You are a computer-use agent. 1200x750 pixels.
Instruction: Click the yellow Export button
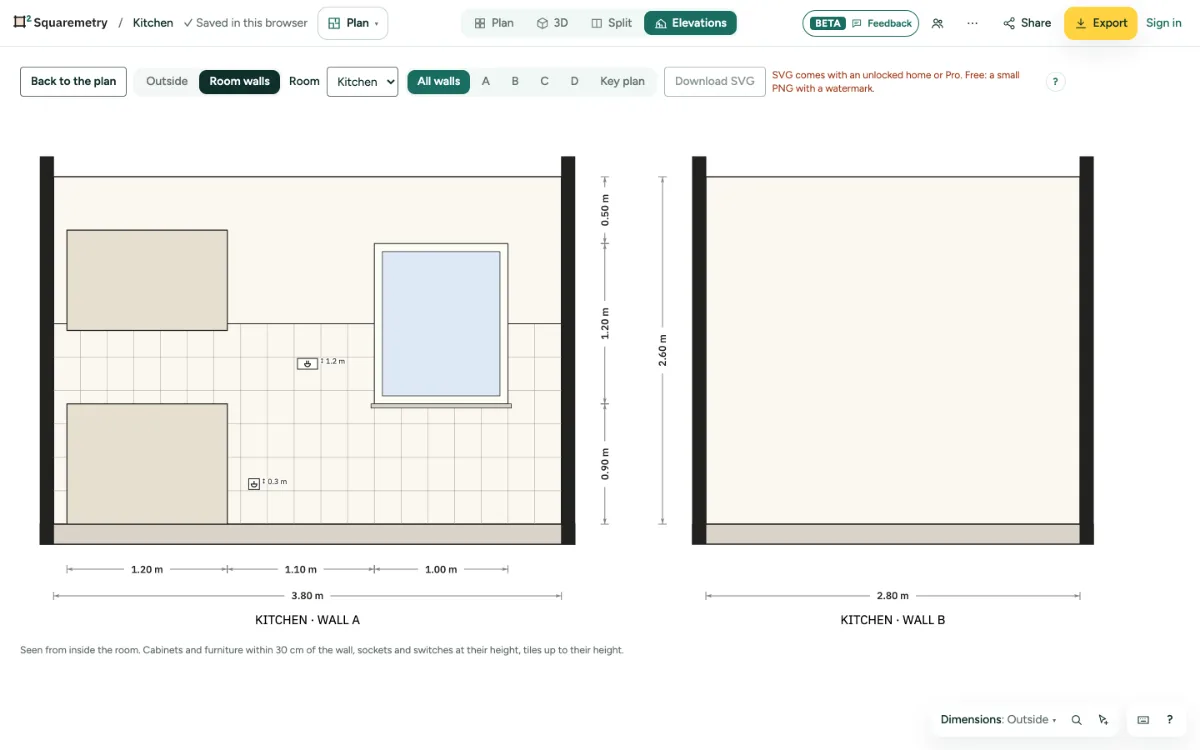[1100, 23]
